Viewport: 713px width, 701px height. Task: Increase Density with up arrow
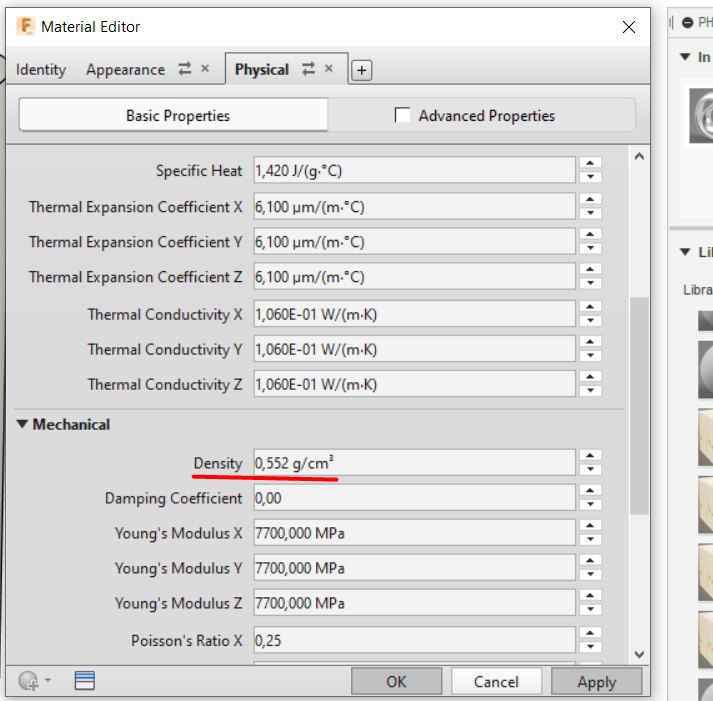pyautogui.click(x=590, y=456)
